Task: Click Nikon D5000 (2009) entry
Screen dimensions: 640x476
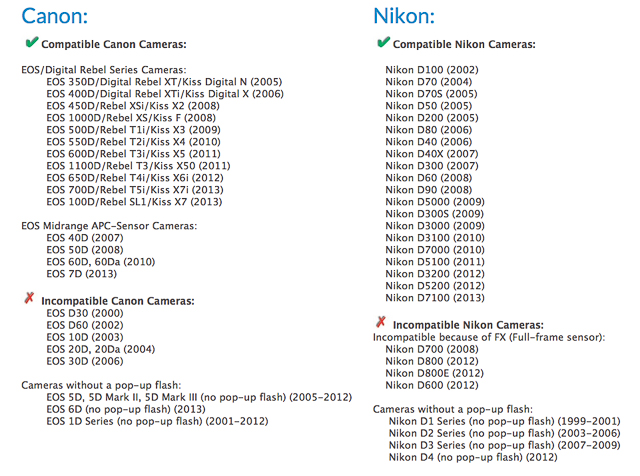Action: coord(435,202)
